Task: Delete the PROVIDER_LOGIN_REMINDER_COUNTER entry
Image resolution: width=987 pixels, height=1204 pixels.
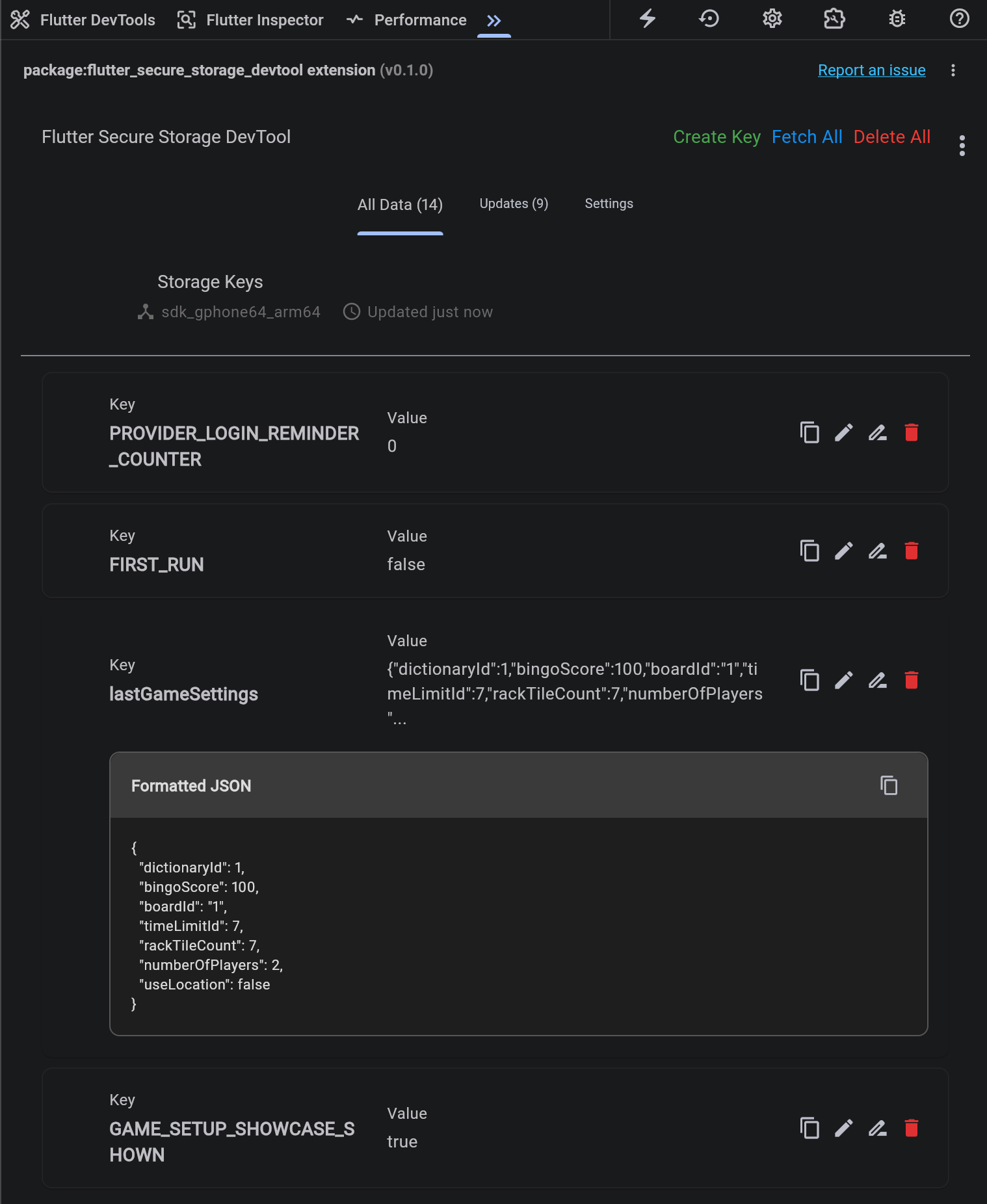Action: tap(912, 432)
